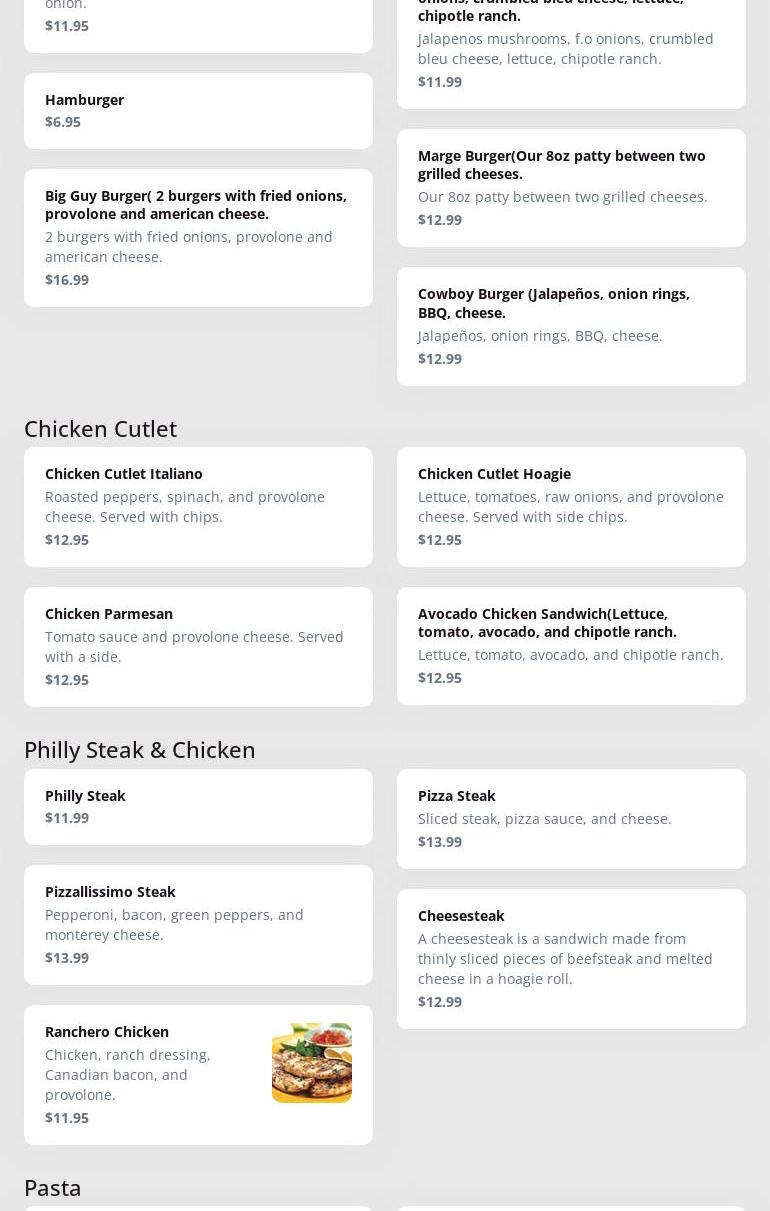Click the Pasta section heading
The width and height of the screenshot is (770, 1211).
click(53, 1187)
